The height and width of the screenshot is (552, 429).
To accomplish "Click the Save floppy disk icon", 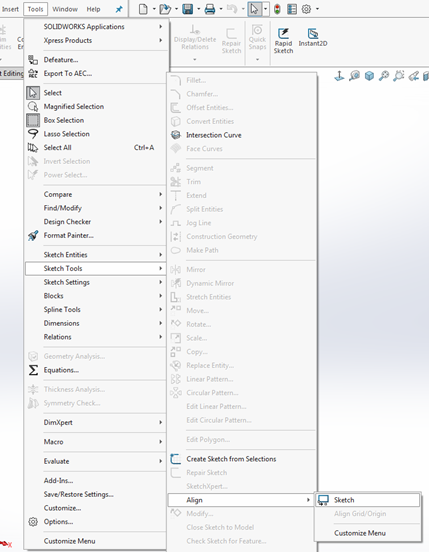I will coord(188,9).
